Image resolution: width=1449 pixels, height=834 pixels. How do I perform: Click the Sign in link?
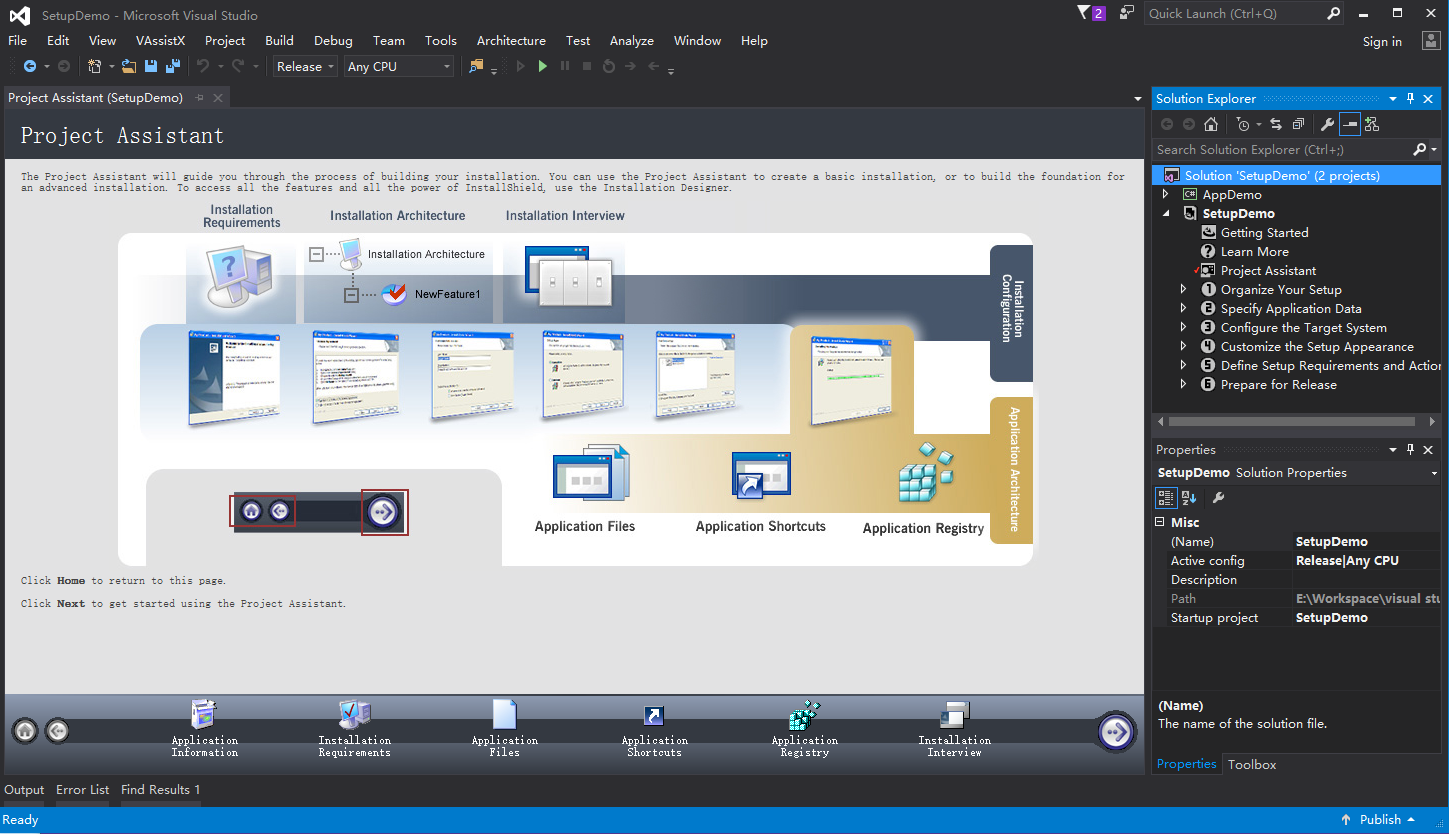tap(1382, 41)
